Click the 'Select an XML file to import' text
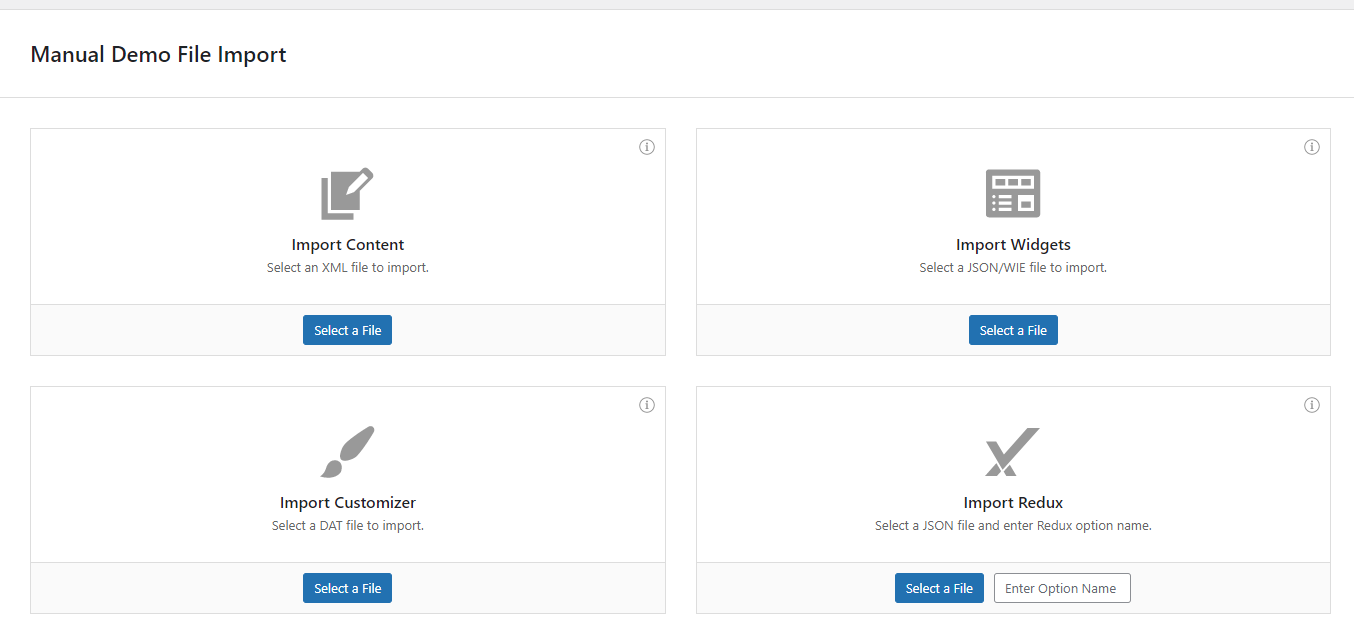This screenshot has width=1354, height=630. (x=348, y=268)
